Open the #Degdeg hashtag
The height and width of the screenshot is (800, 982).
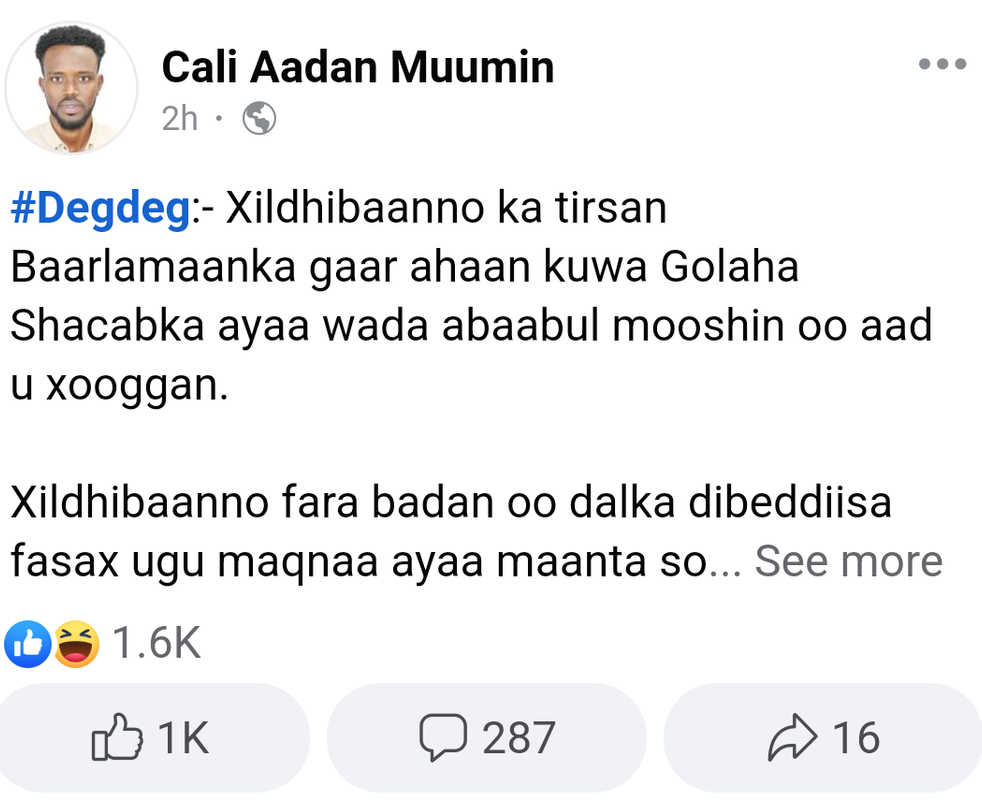[x=99, y=209]
